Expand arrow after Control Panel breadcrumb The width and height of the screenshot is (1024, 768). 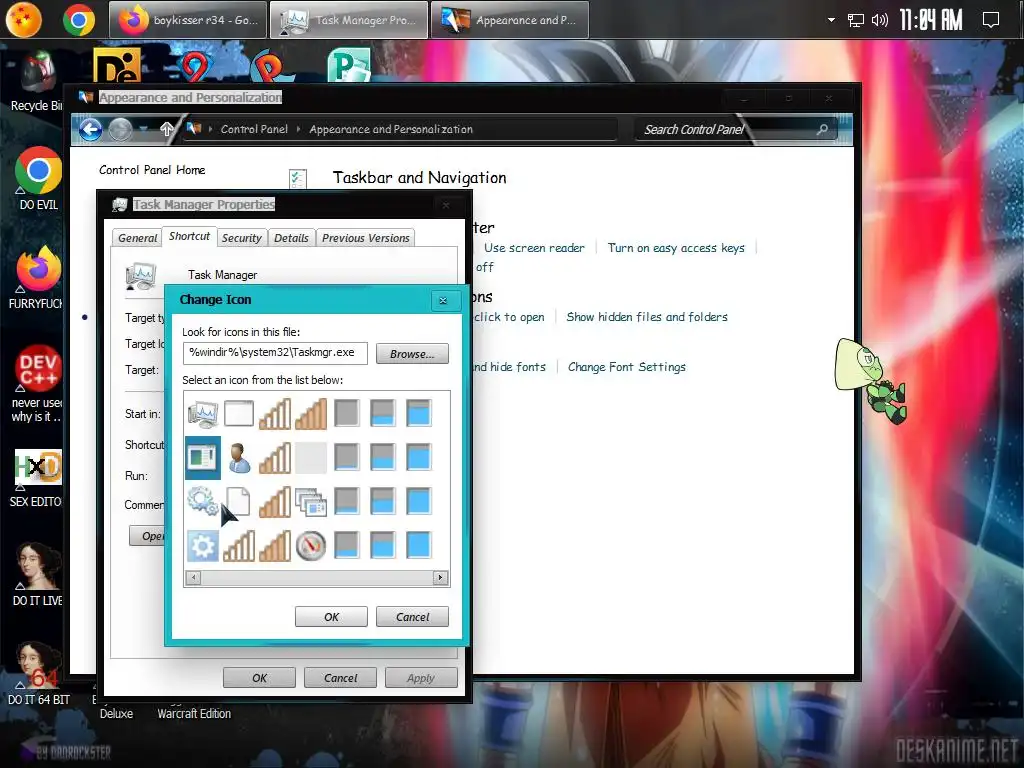click(298, 129)
